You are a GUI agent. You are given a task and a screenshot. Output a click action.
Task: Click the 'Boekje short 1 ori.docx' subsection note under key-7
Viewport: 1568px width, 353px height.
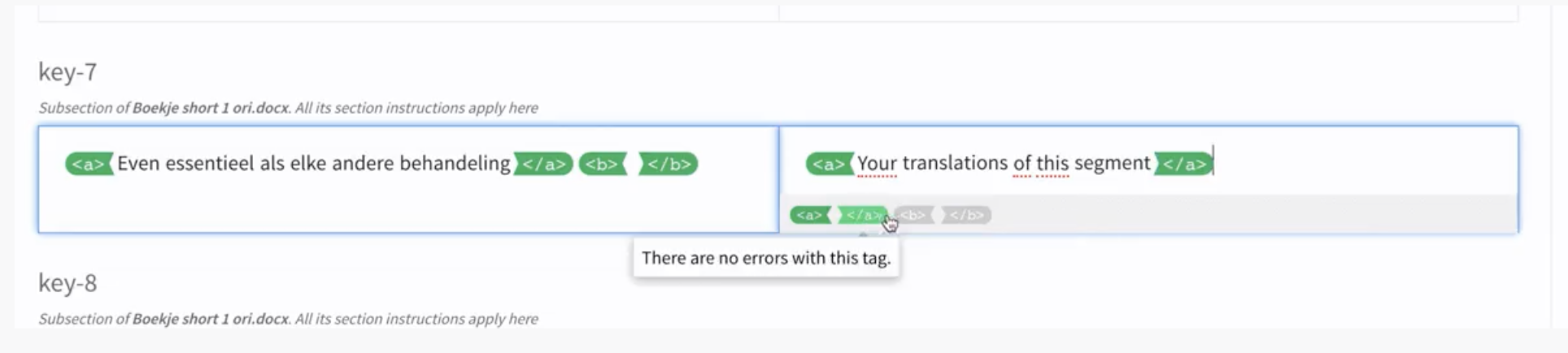coord(288,108)
